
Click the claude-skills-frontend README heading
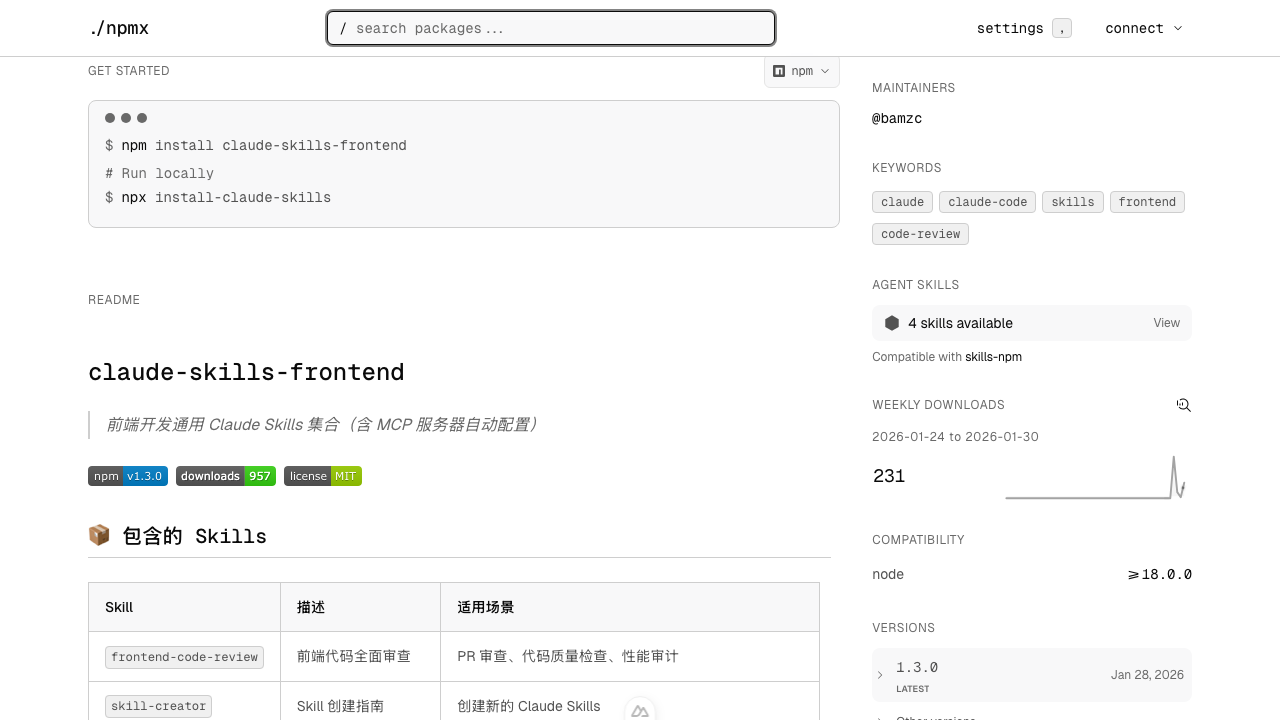tap(246, 372)
